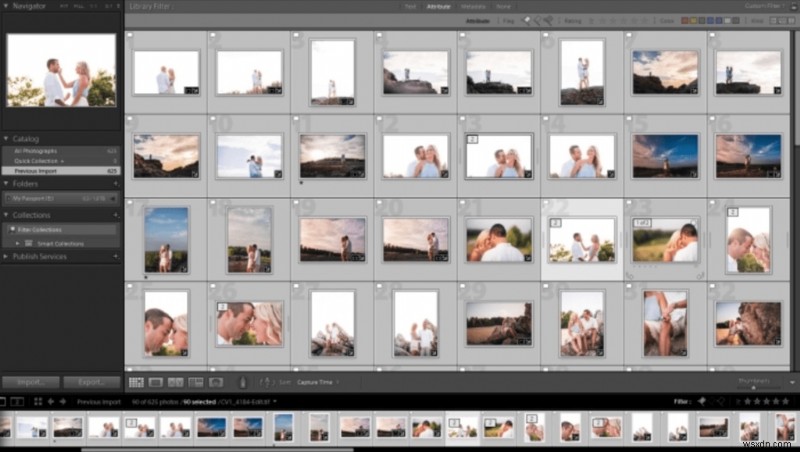
Task: Click the Export button
Action: tap(91, 382)
